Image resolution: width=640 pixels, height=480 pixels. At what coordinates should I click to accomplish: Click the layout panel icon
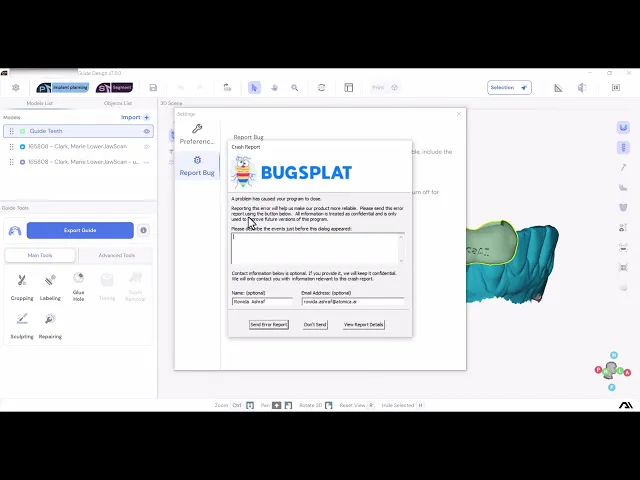pos(349,88)
